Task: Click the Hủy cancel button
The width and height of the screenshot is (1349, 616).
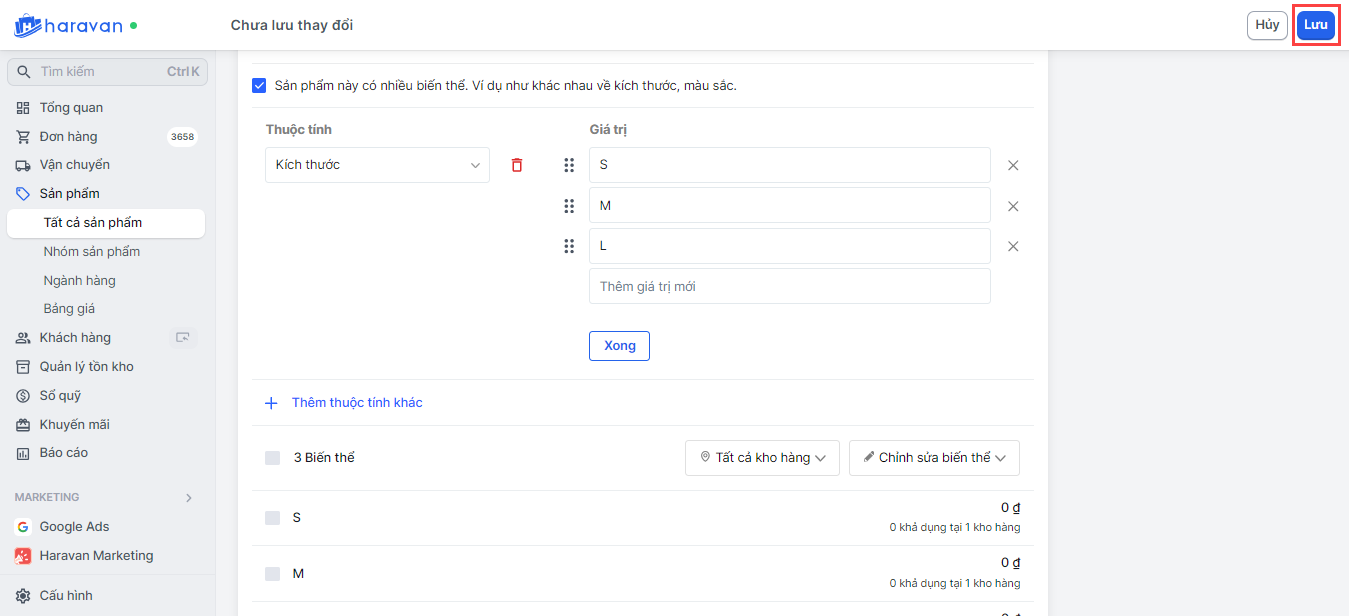Action: pos(1267,25)
